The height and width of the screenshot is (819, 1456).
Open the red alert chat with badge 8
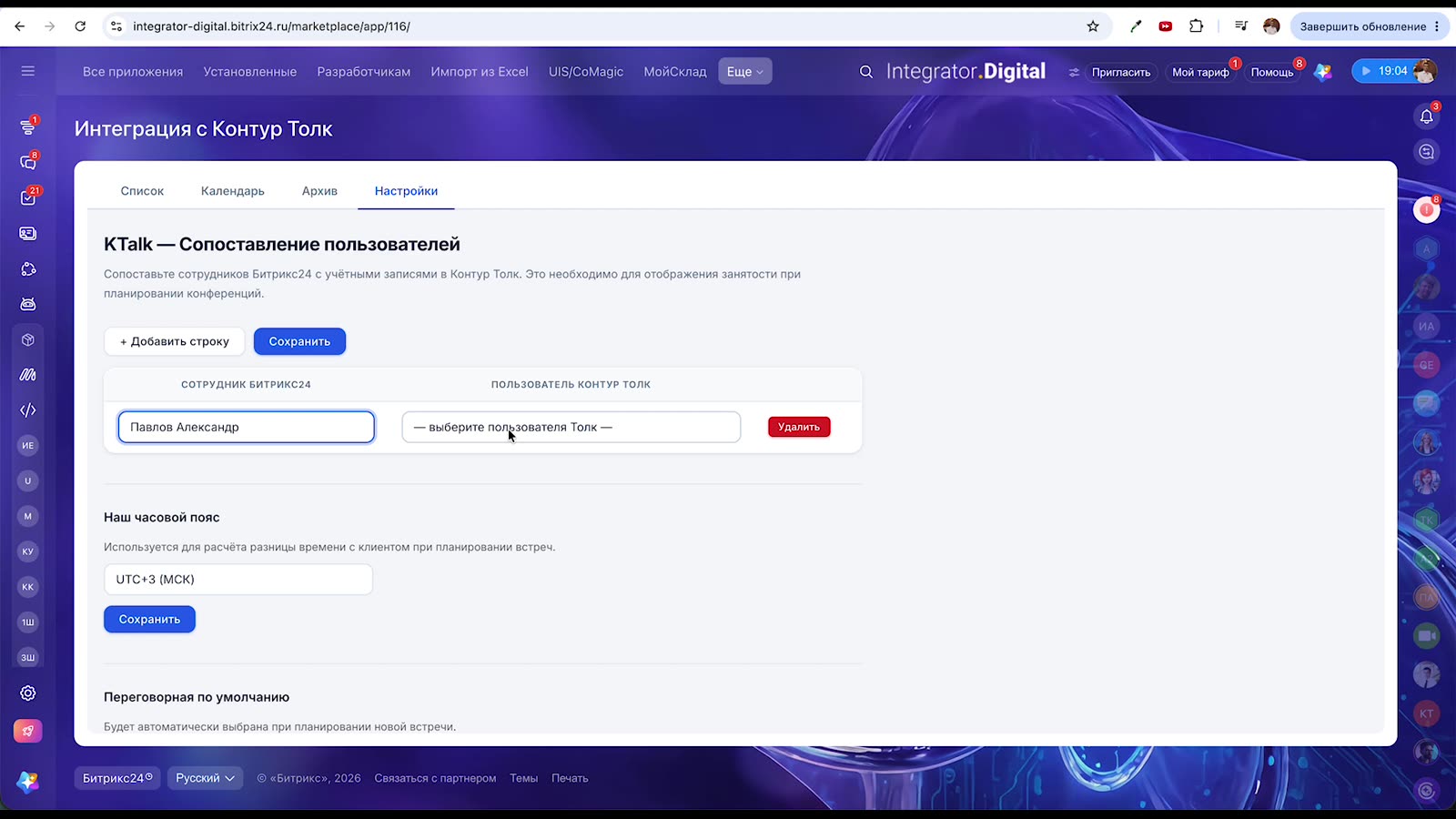tap(1427, 210)
